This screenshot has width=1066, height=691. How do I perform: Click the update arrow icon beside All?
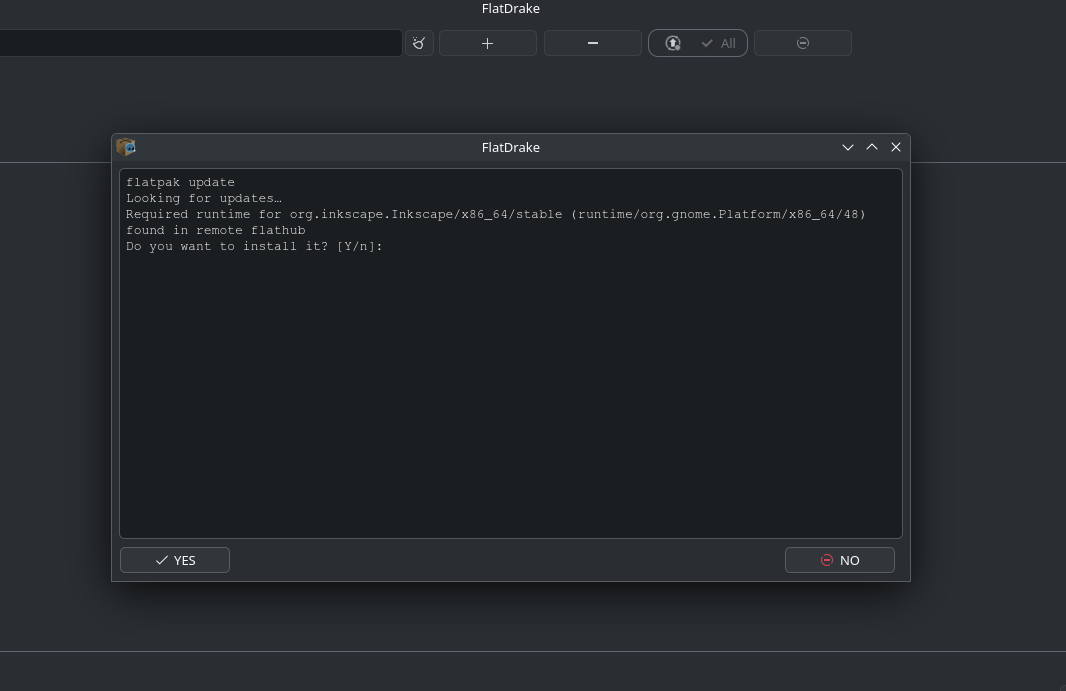click(672, 44)
